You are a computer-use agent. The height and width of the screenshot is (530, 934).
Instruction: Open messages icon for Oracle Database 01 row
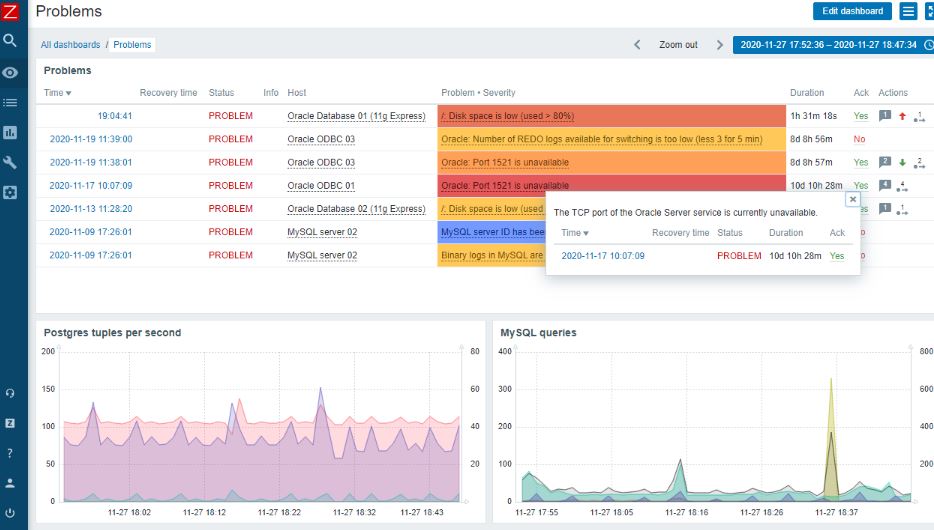(885, 116)
